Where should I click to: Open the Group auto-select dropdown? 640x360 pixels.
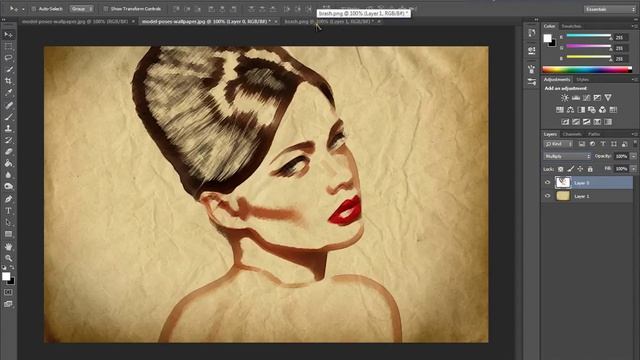tap(81, 9)
